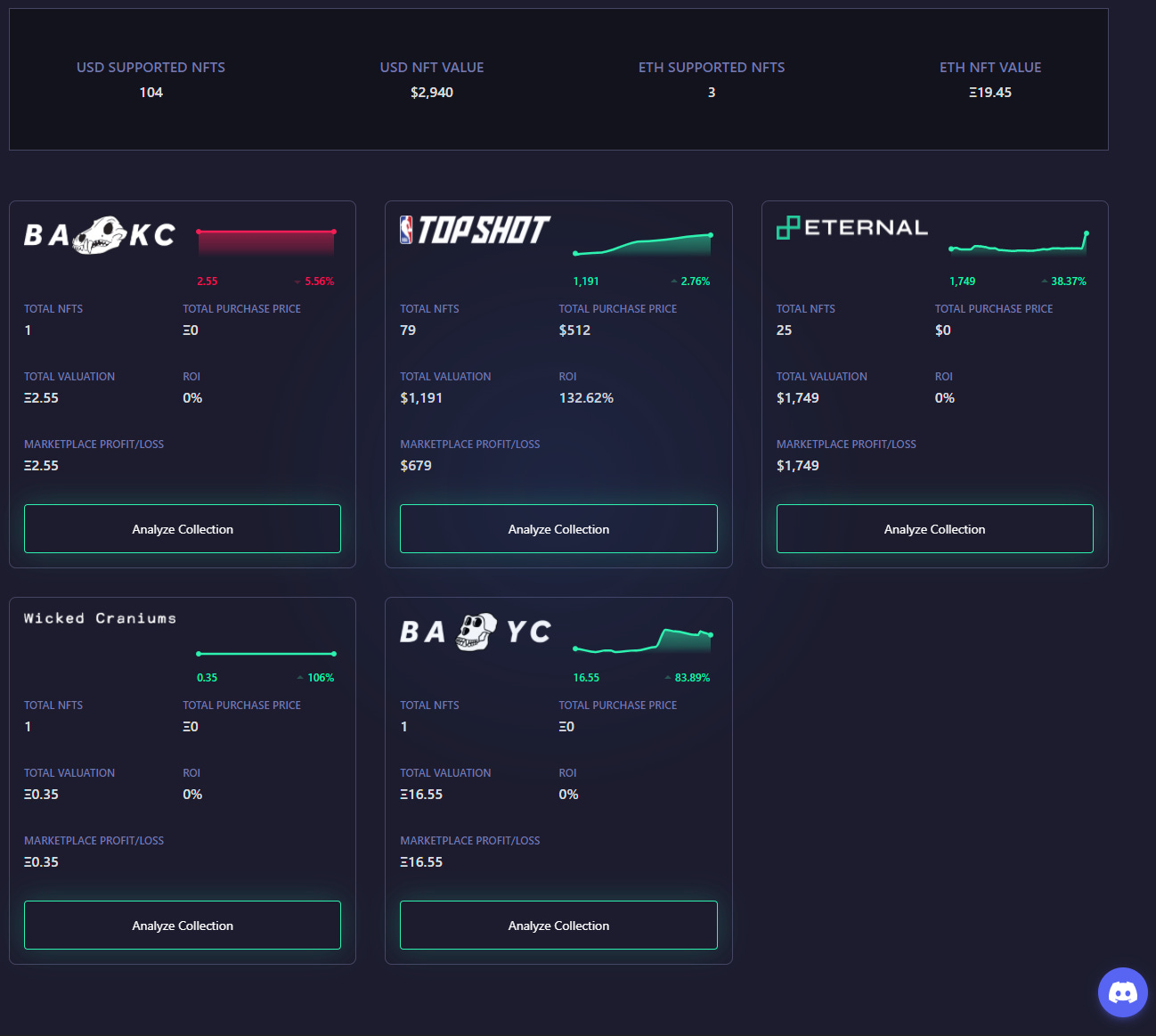The image size is (1156, 1036).
Task: Click the BAYC price trend chart
Action: click(x=643, y=640)
